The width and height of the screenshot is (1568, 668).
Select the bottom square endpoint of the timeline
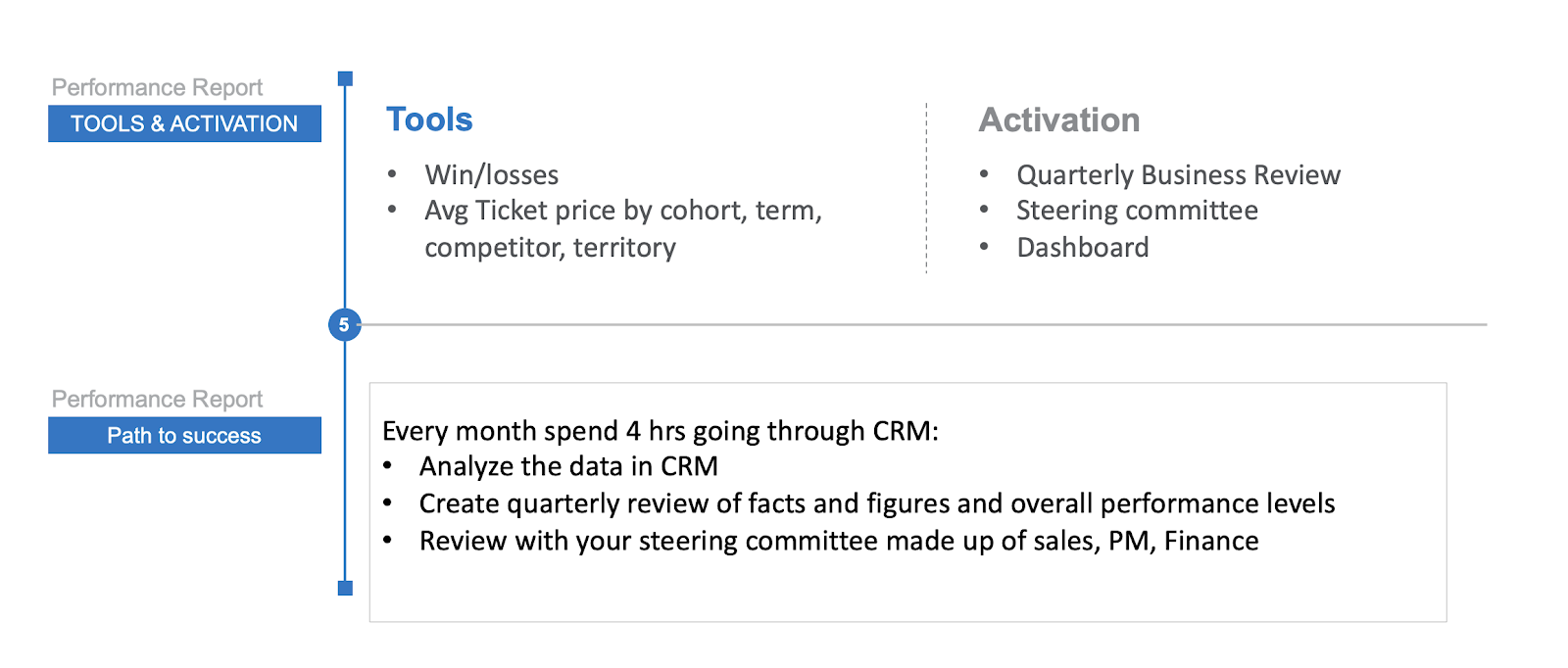(x=345, y=589)
